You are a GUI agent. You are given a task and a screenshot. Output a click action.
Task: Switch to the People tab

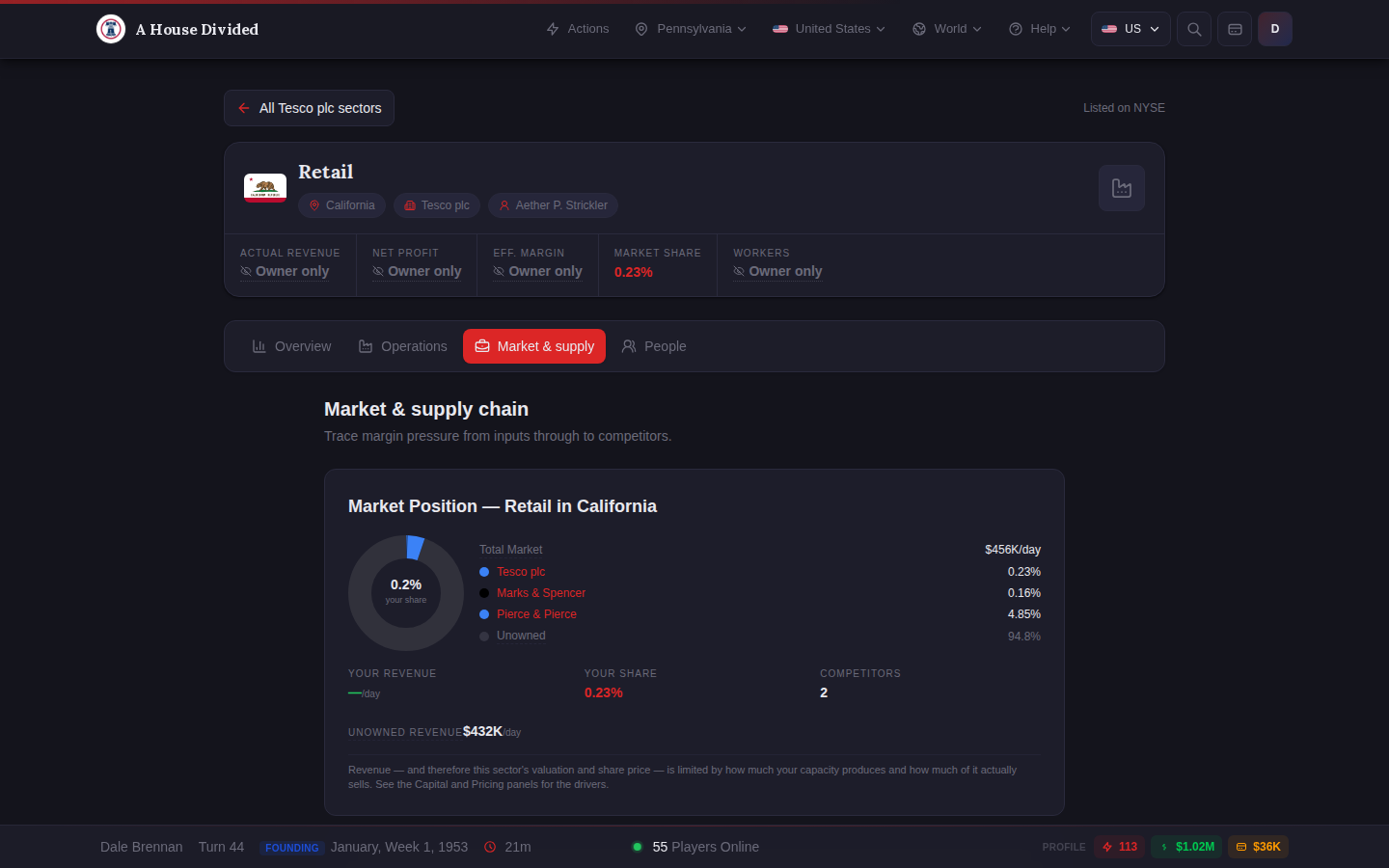coord(654,346)
